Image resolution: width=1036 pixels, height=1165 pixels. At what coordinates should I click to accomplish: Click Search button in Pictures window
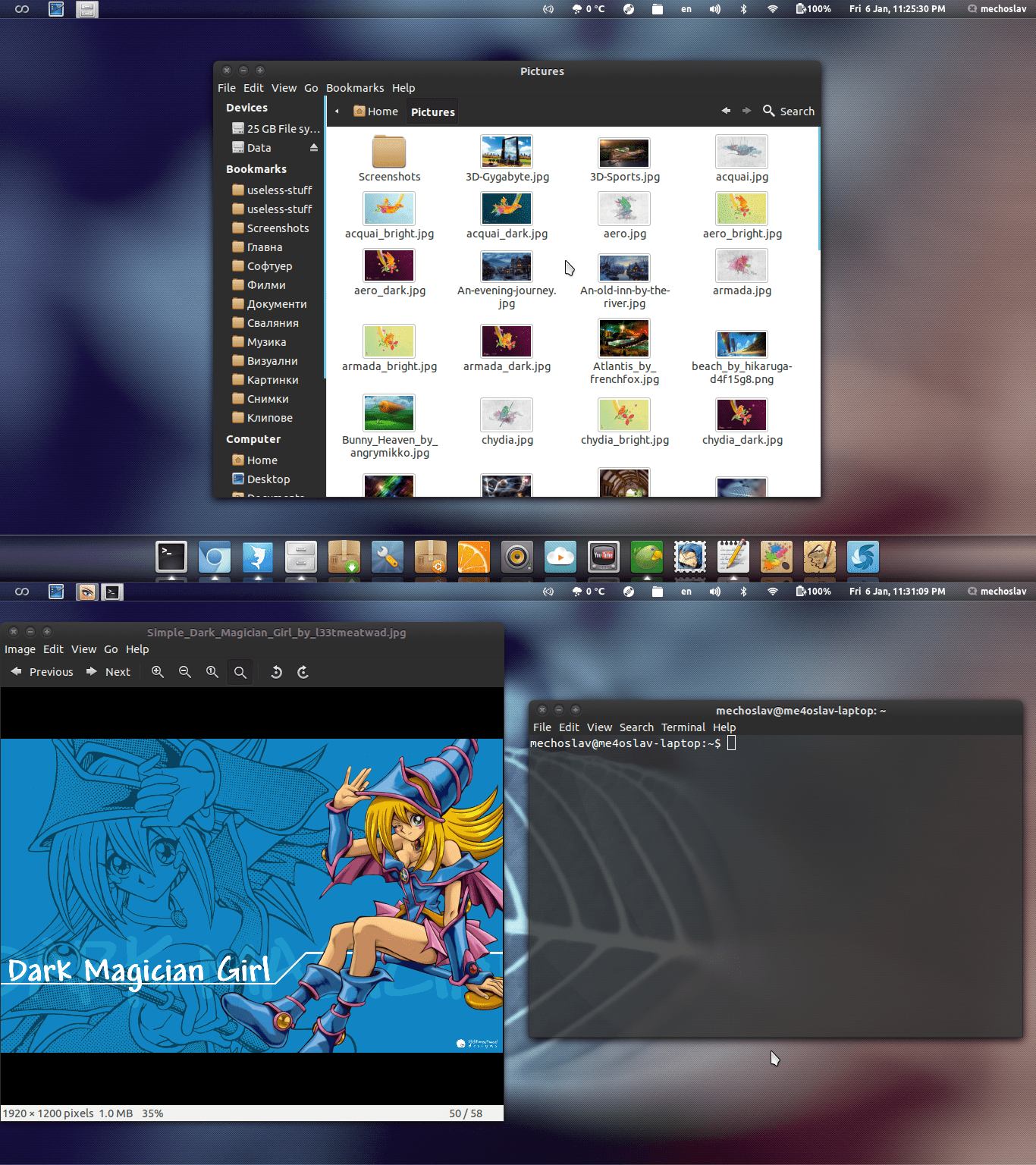(789, 111)
